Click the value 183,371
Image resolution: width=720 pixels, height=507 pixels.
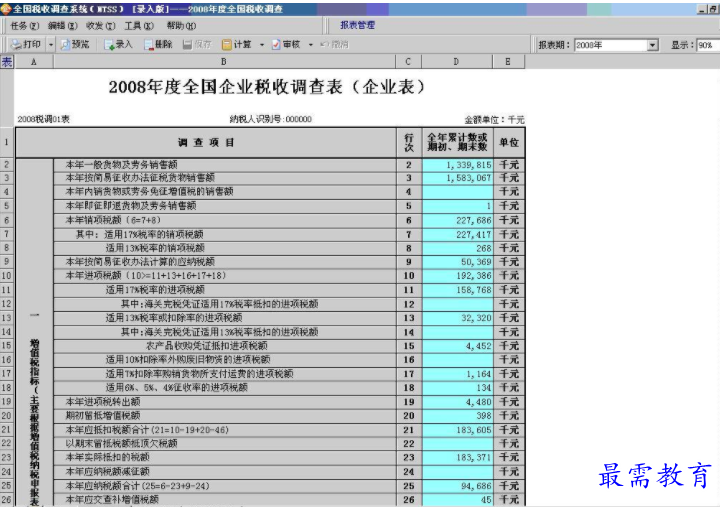(x=474, y=457)
